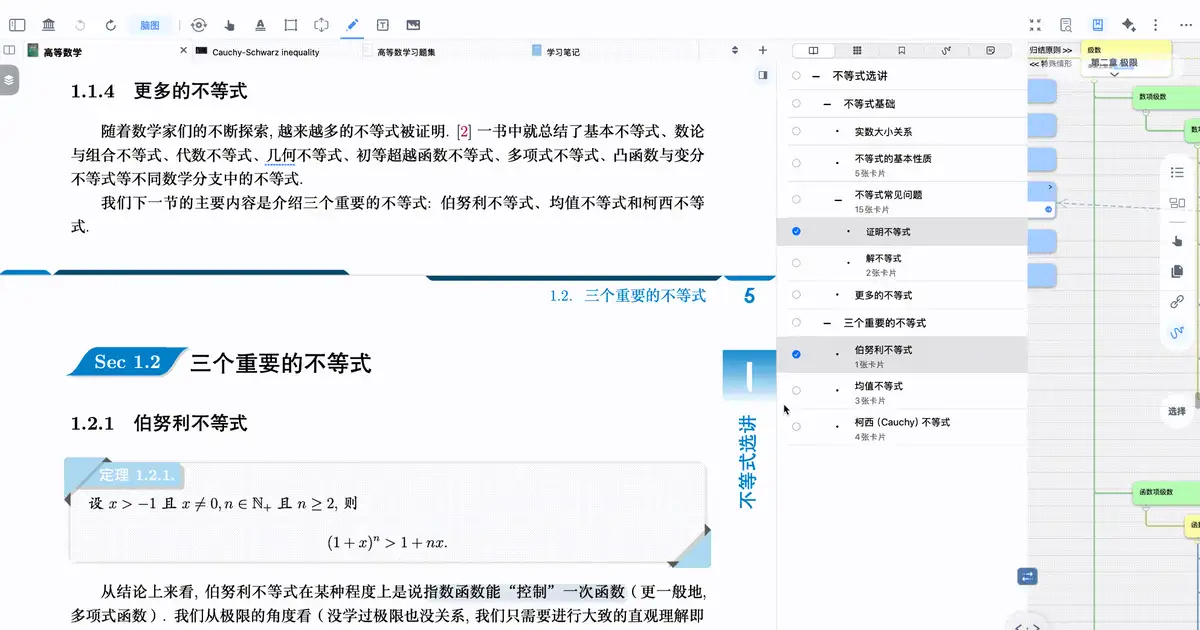Image resolution: width=1200 pixels, height=630 pixels.
Task: Toggle the circle beside 不等式的基本性质
Action: pos(796,163)
